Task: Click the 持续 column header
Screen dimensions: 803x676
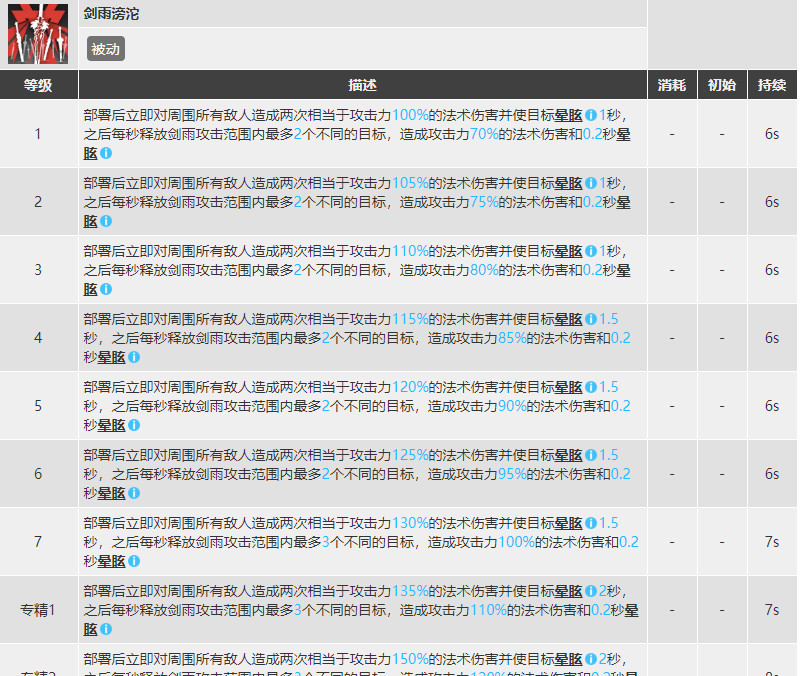Action: click(x=771, y=85)
